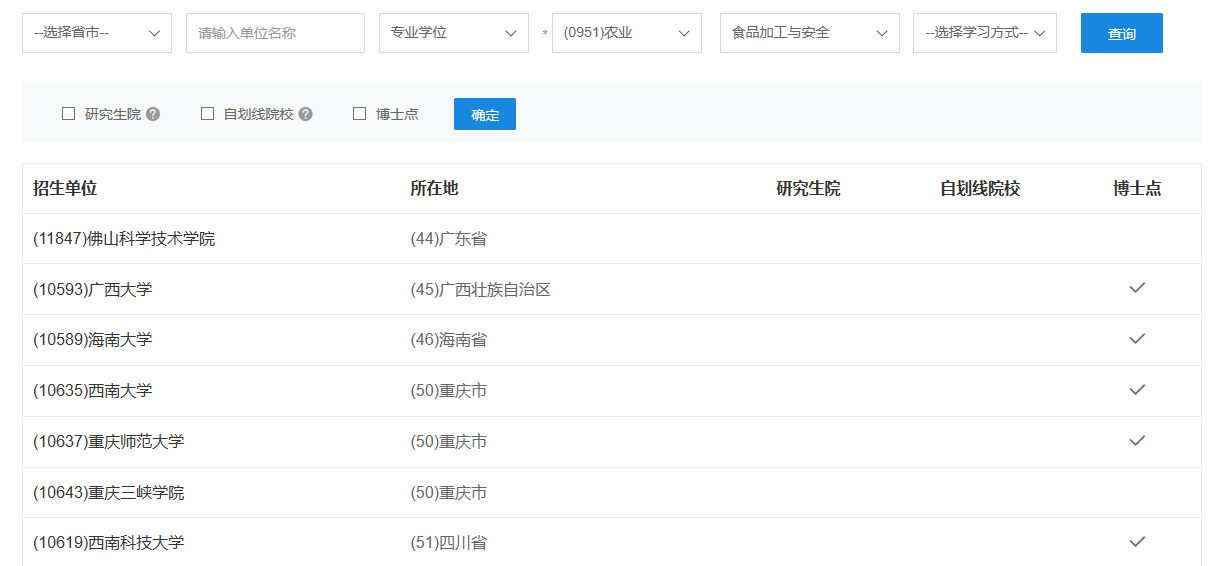Click (46)海南省 location cell

click(x=449, y=340)
